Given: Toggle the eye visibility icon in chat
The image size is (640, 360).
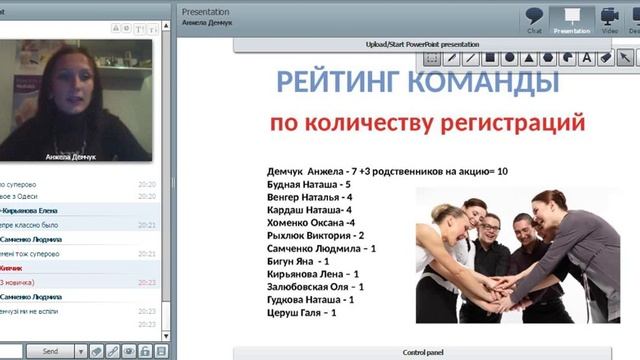Looking at the screenshot, I should click(129, 351).
